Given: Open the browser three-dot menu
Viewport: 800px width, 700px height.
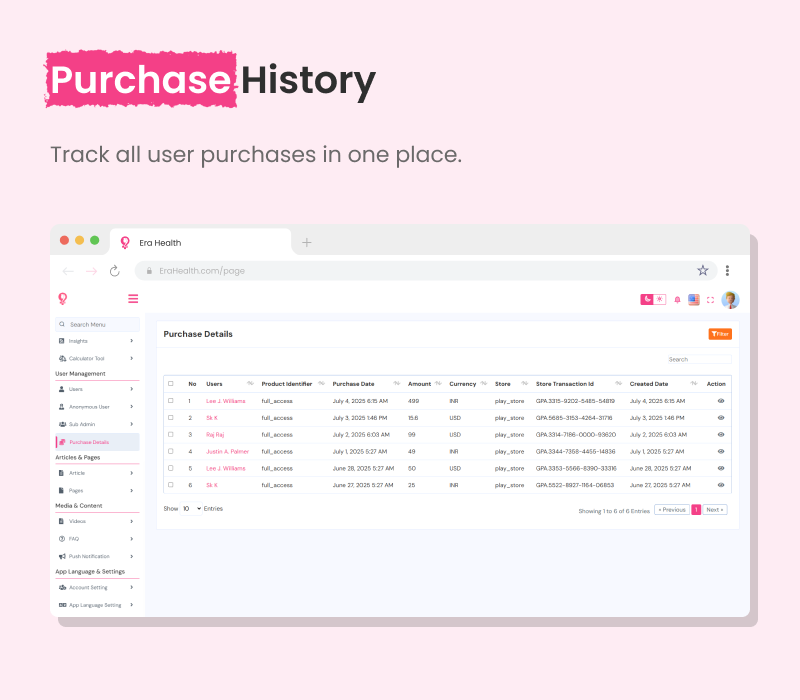Looking at the screenshot, I should tap(728, 270).
